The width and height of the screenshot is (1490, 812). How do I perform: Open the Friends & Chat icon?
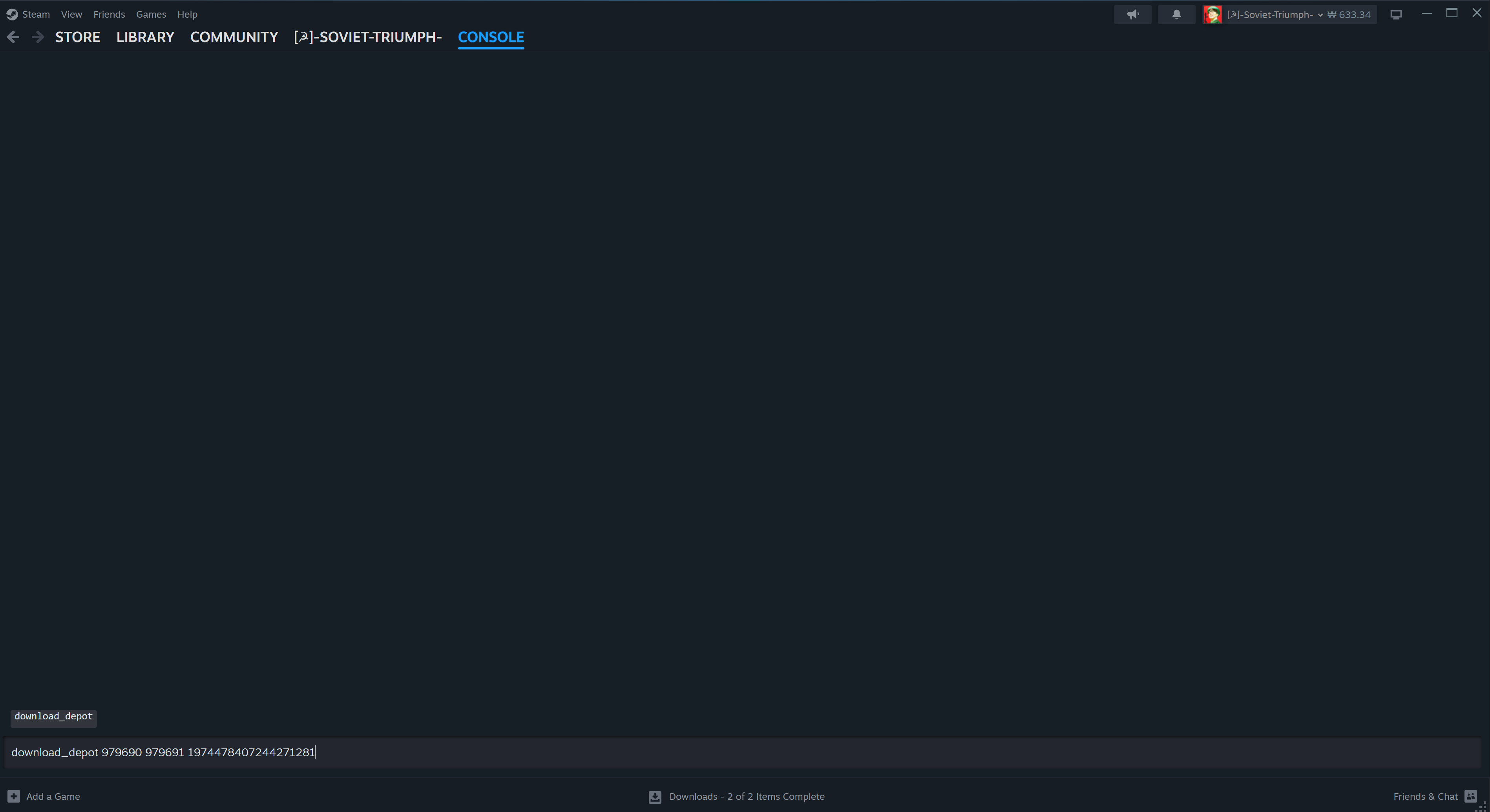[x=1471, y=796]
